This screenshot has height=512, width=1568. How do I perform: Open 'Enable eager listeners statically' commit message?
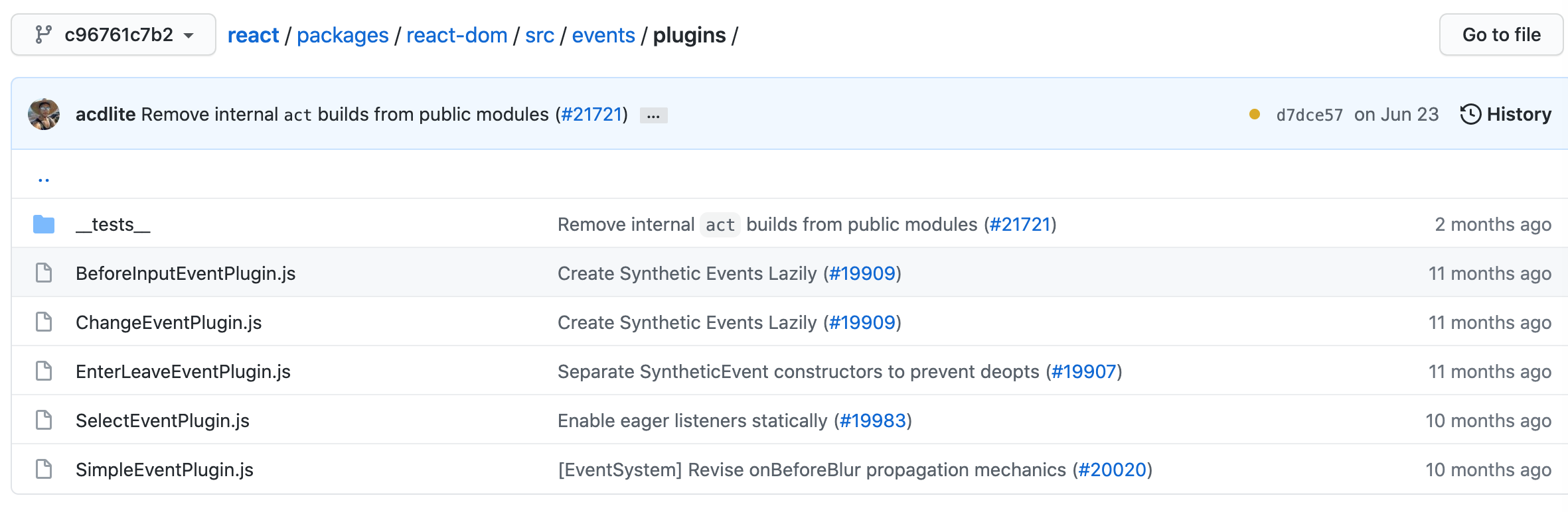pyautogui.click(x=692, y=420)
